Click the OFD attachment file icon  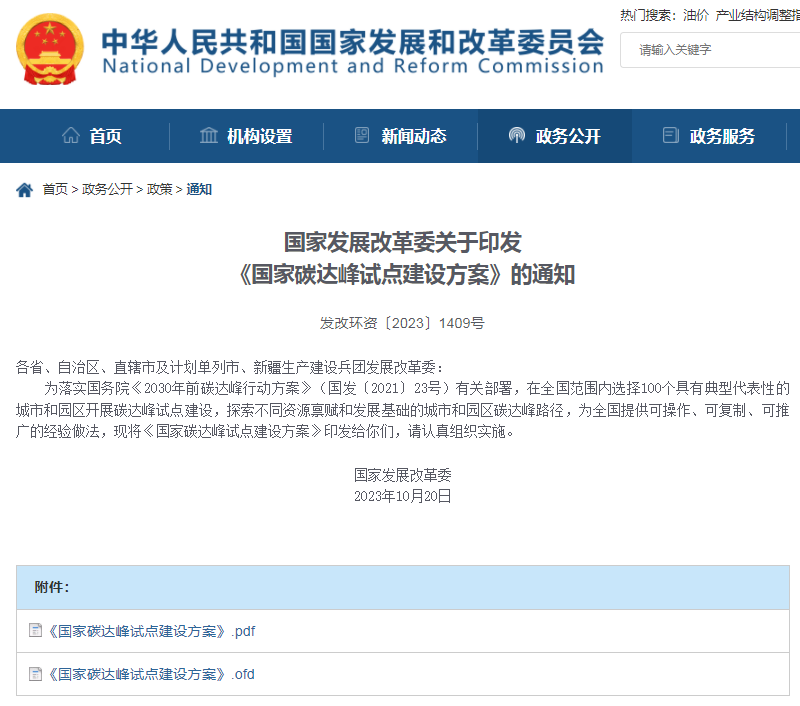36,674
